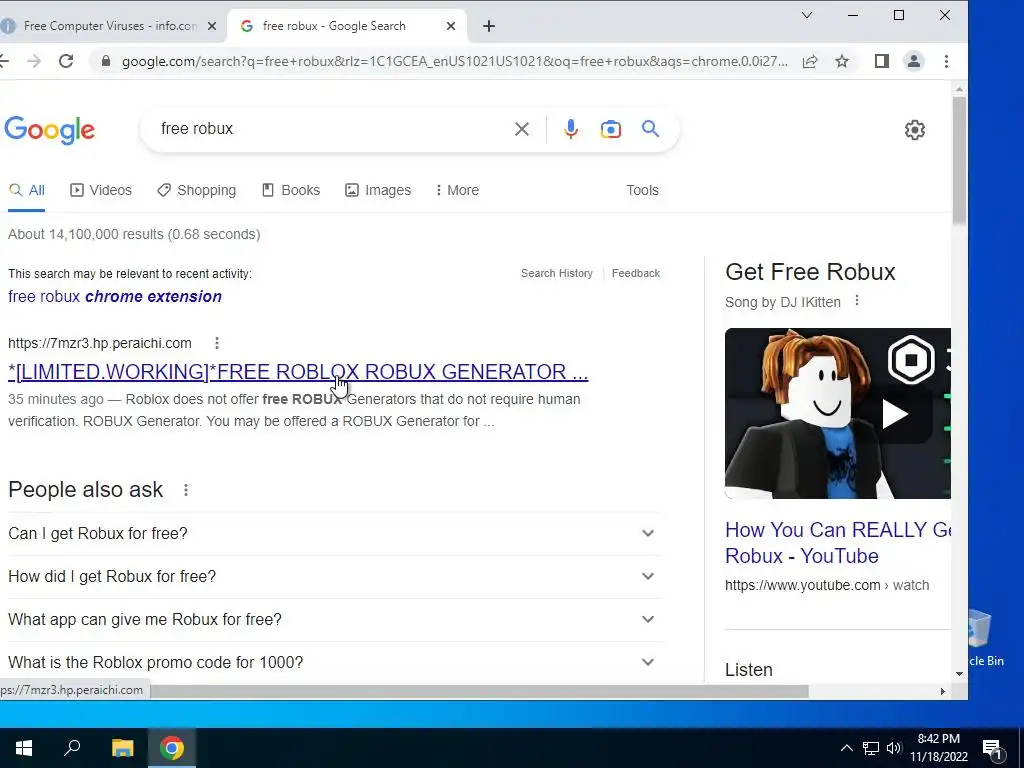Click the Get Free Robux heading
1024x768 pixels.
810,272
